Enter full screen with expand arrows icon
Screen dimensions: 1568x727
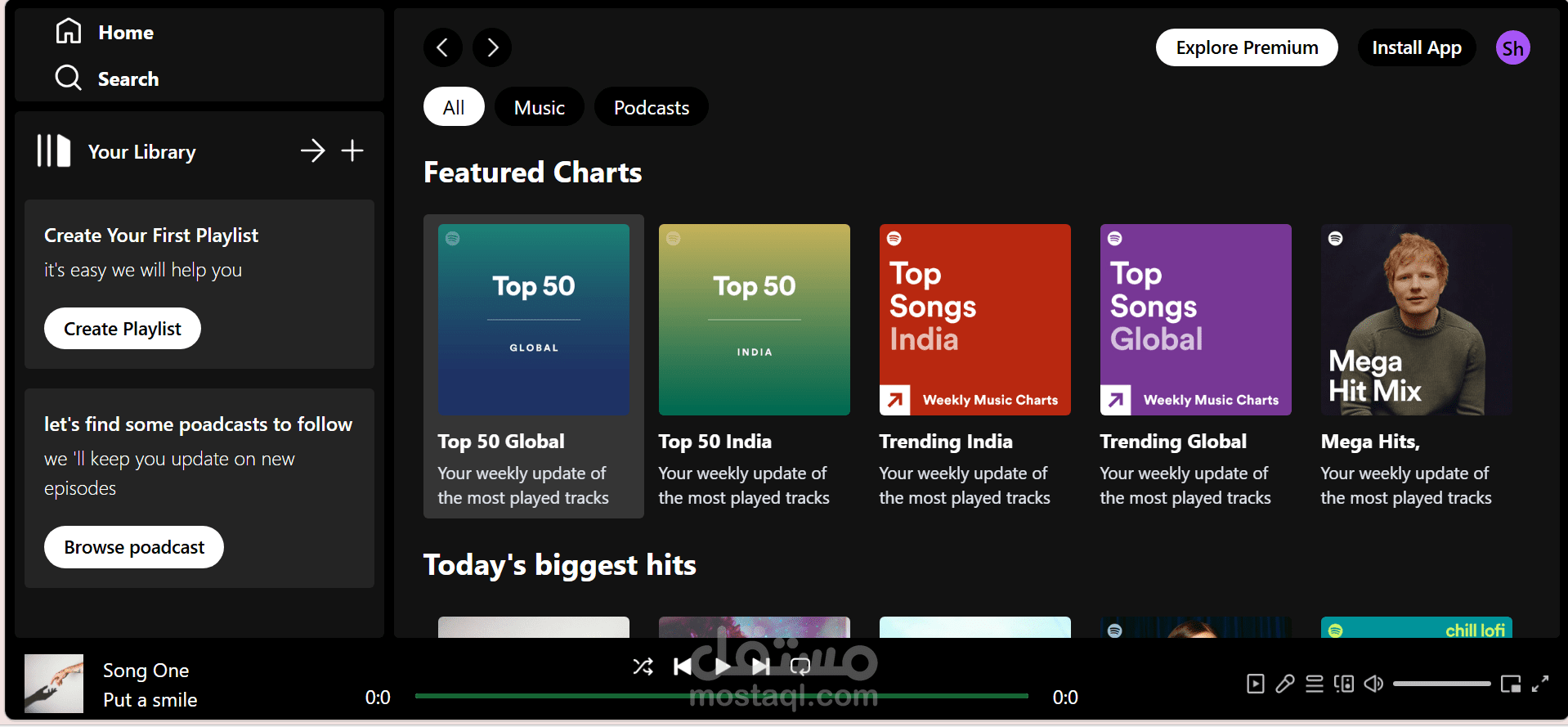pos(1540,684)
